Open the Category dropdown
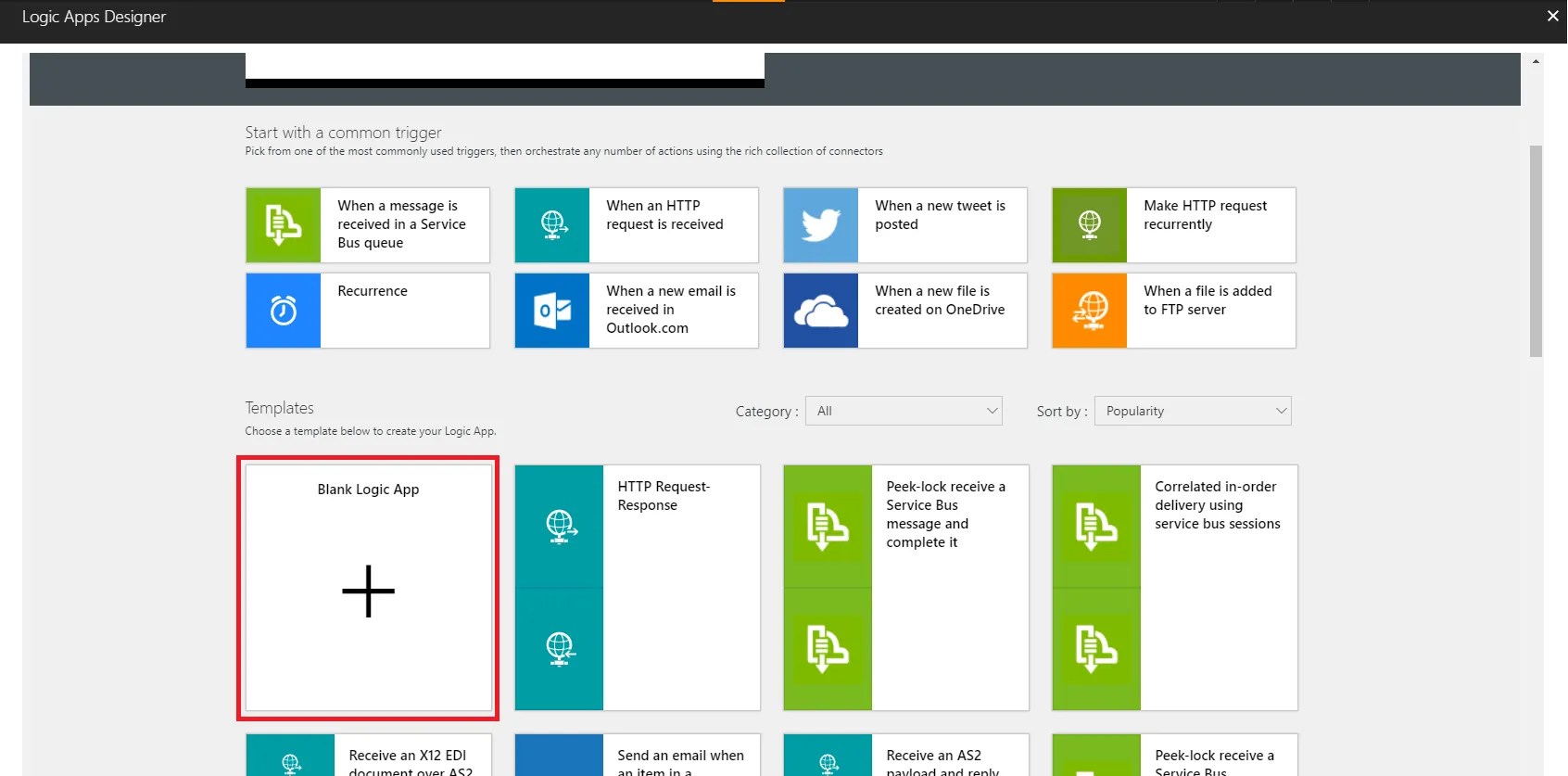This screenshot has height=776, width=1568. (x=904, y=411)
